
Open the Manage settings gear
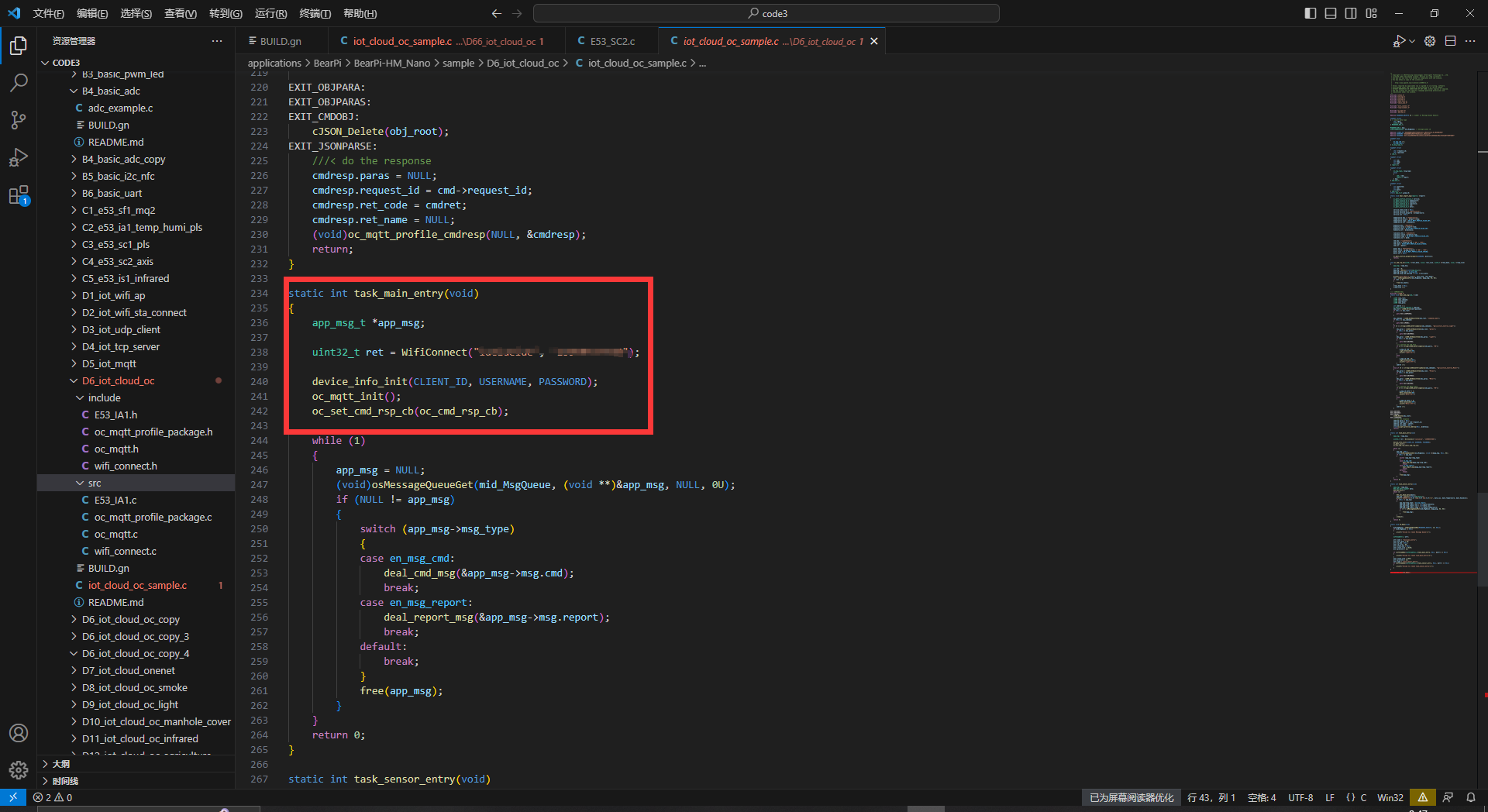pos(19,770)
